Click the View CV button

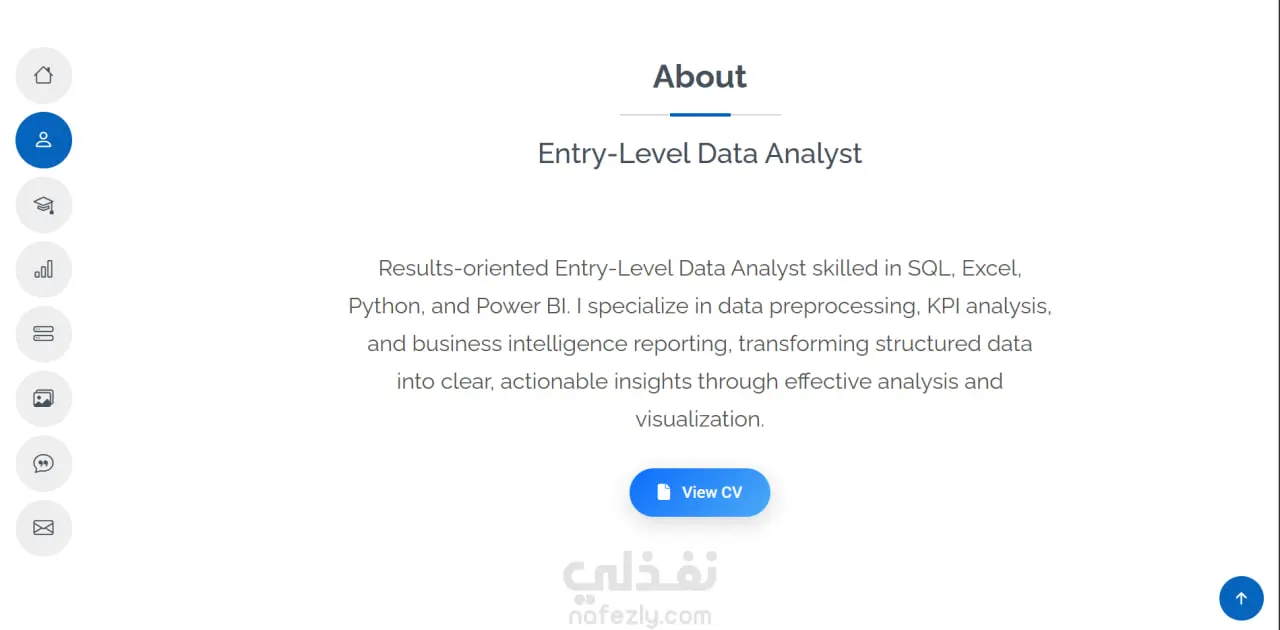pyautogui.click(x=700, y=492)
